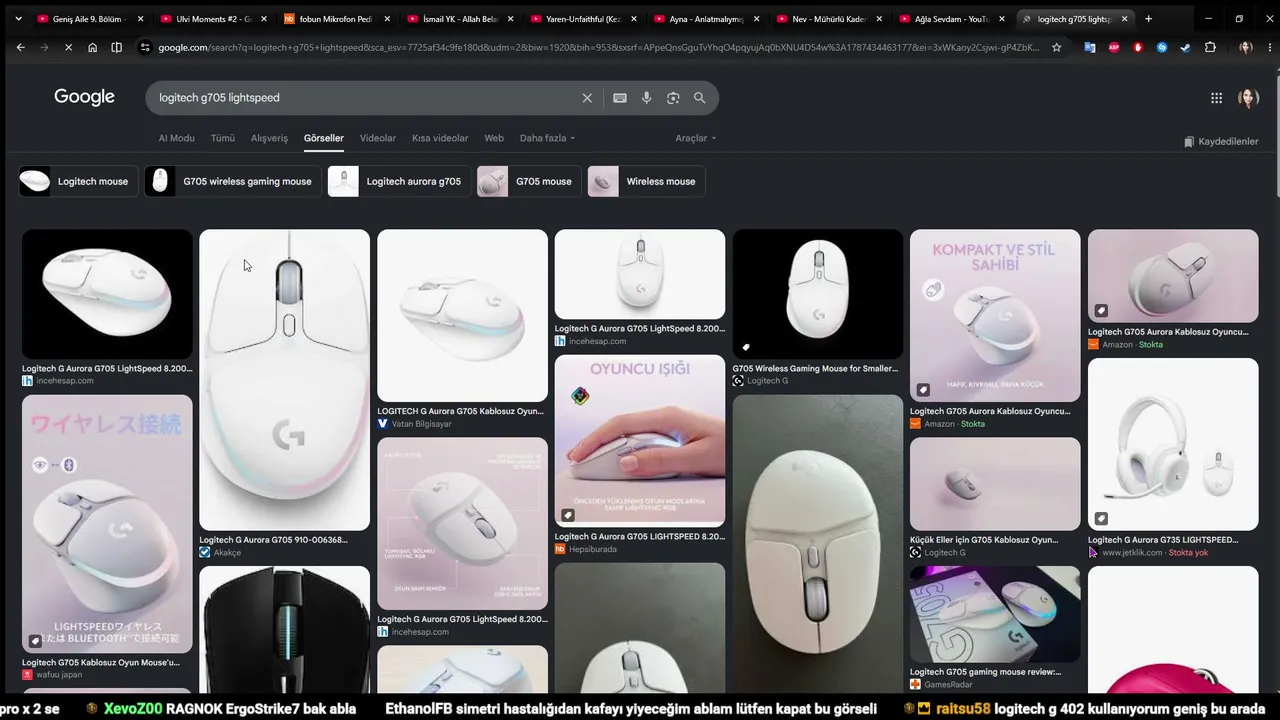Open the wafuu japan G705 image
This screenshot has width=1280, height=720.
(107, 524)
